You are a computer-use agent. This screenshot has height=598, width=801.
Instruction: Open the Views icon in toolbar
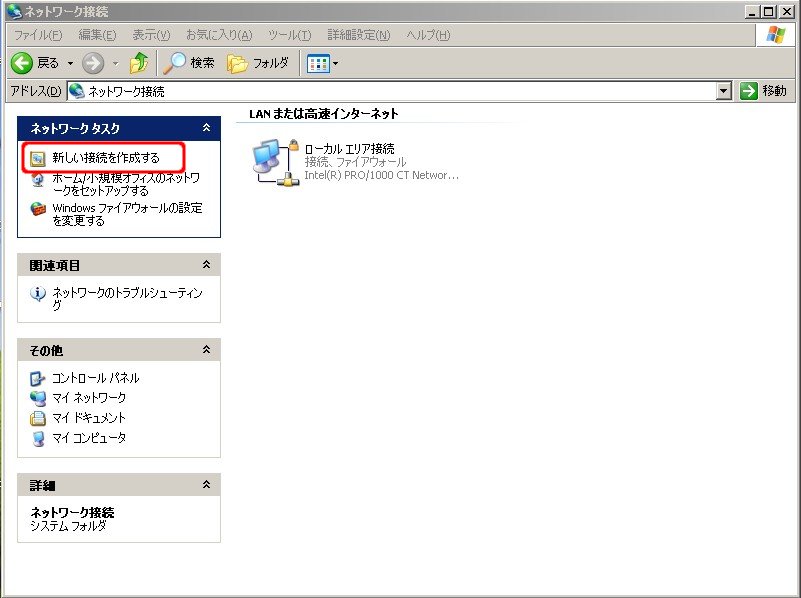point(318,63)
